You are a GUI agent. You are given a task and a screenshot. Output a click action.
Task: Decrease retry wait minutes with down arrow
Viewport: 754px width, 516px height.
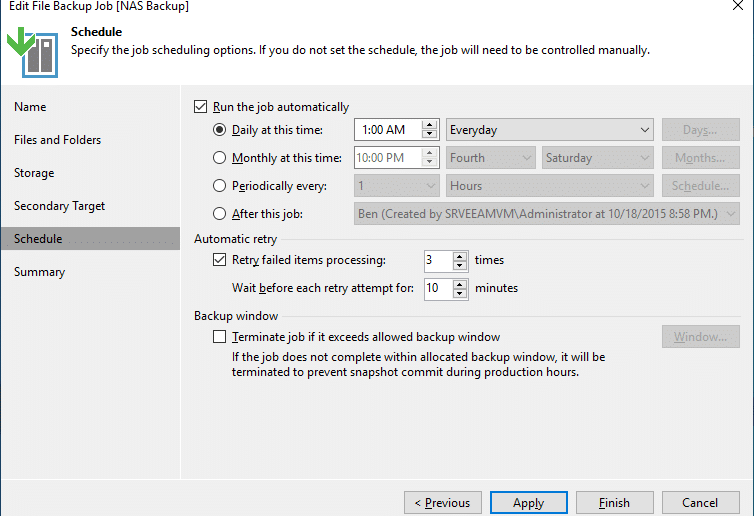(x=460, y=293)
